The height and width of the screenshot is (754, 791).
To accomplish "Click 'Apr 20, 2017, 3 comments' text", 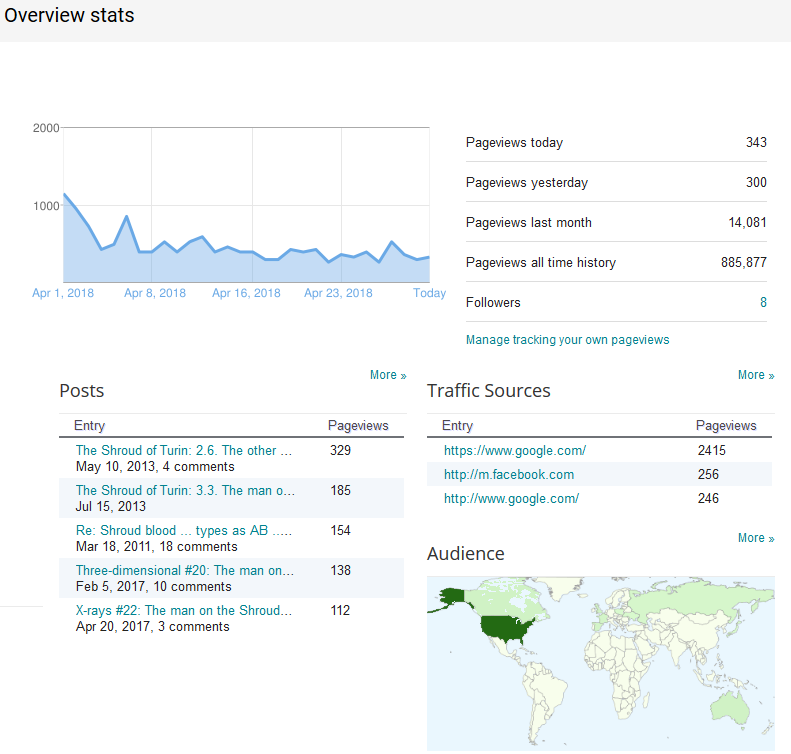I will [152, 626].
